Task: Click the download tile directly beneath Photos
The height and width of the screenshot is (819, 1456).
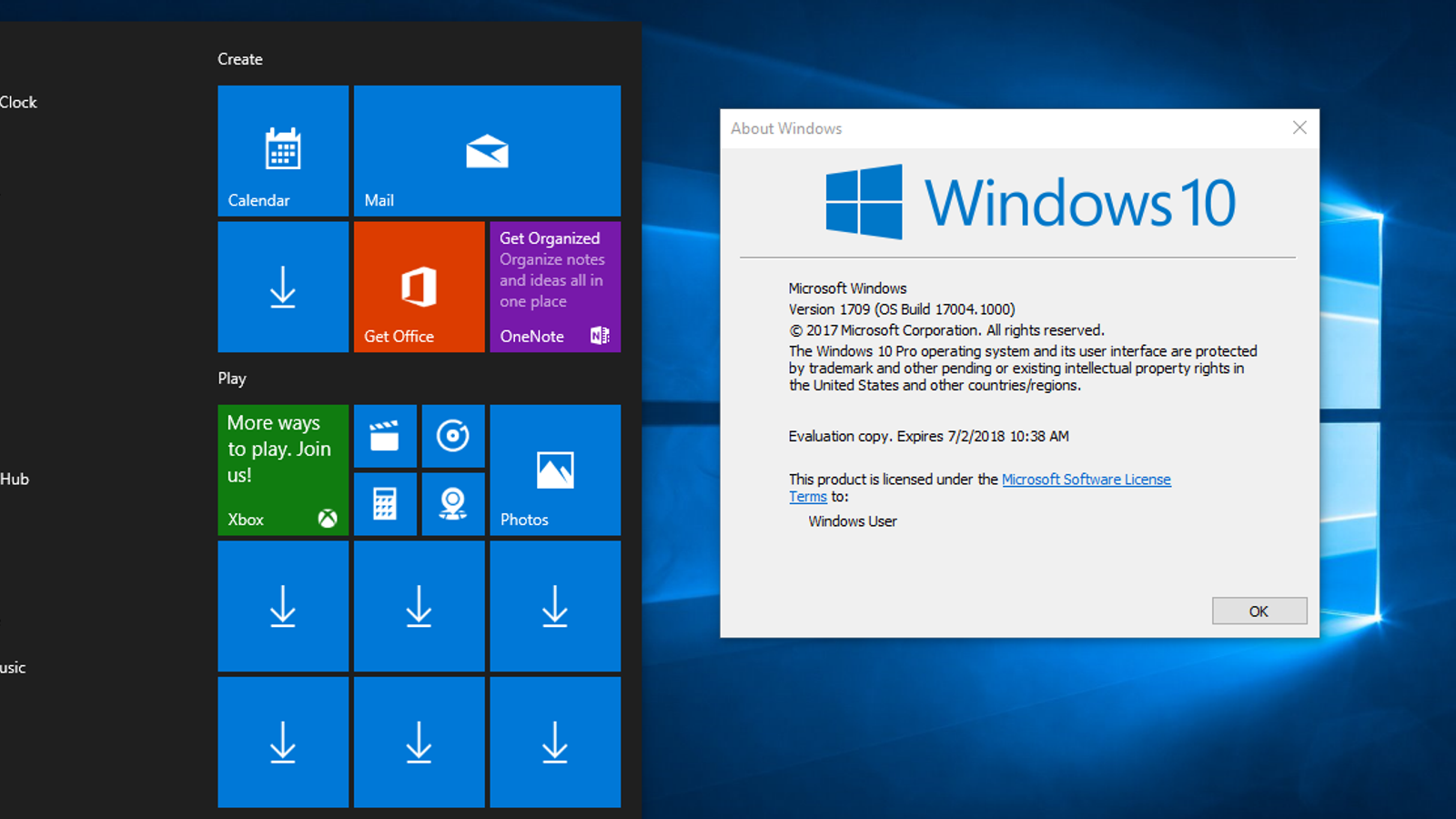Action: tap(555, 606)
